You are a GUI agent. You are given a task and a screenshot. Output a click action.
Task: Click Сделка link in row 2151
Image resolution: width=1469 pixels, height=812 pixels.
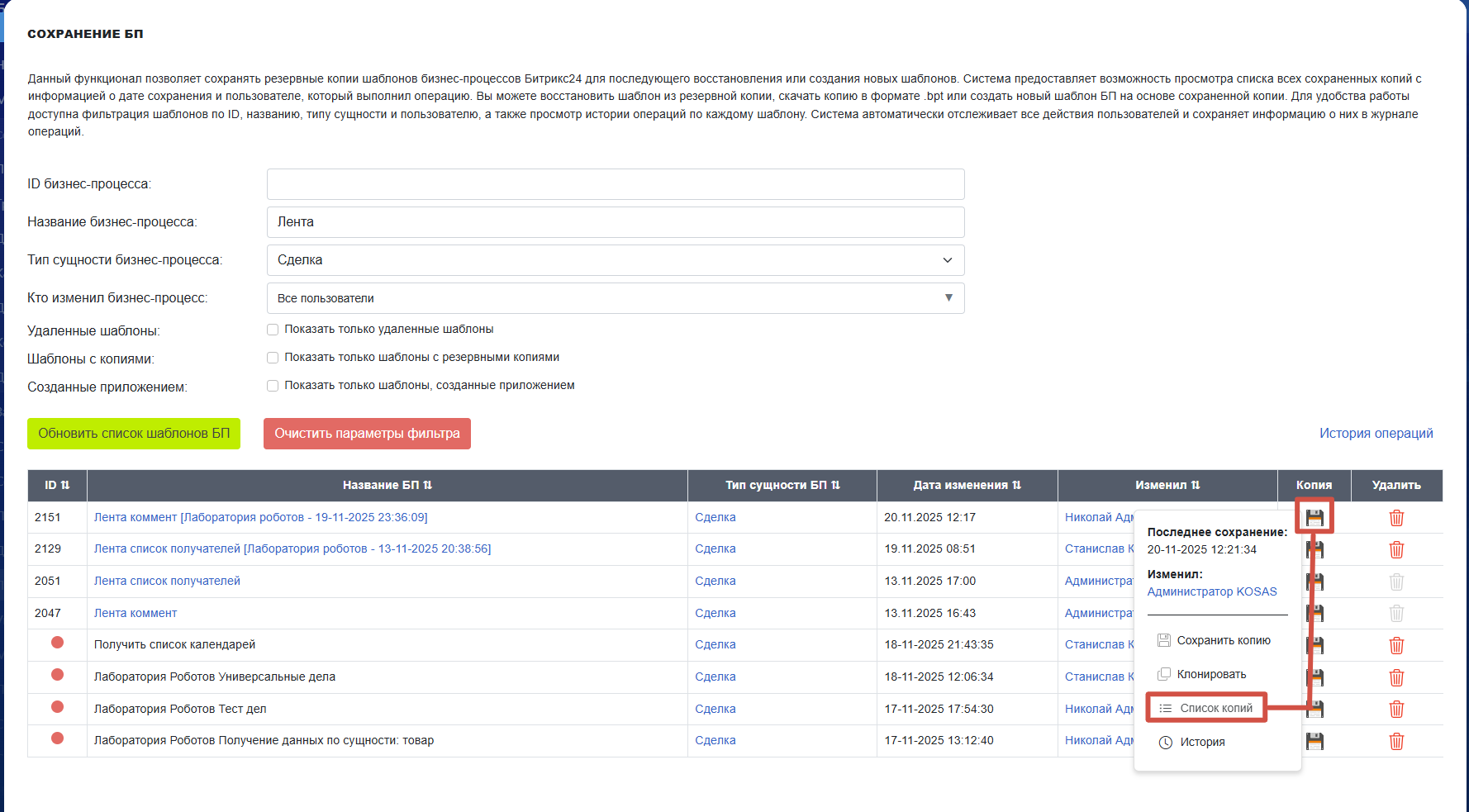(715, 517)
